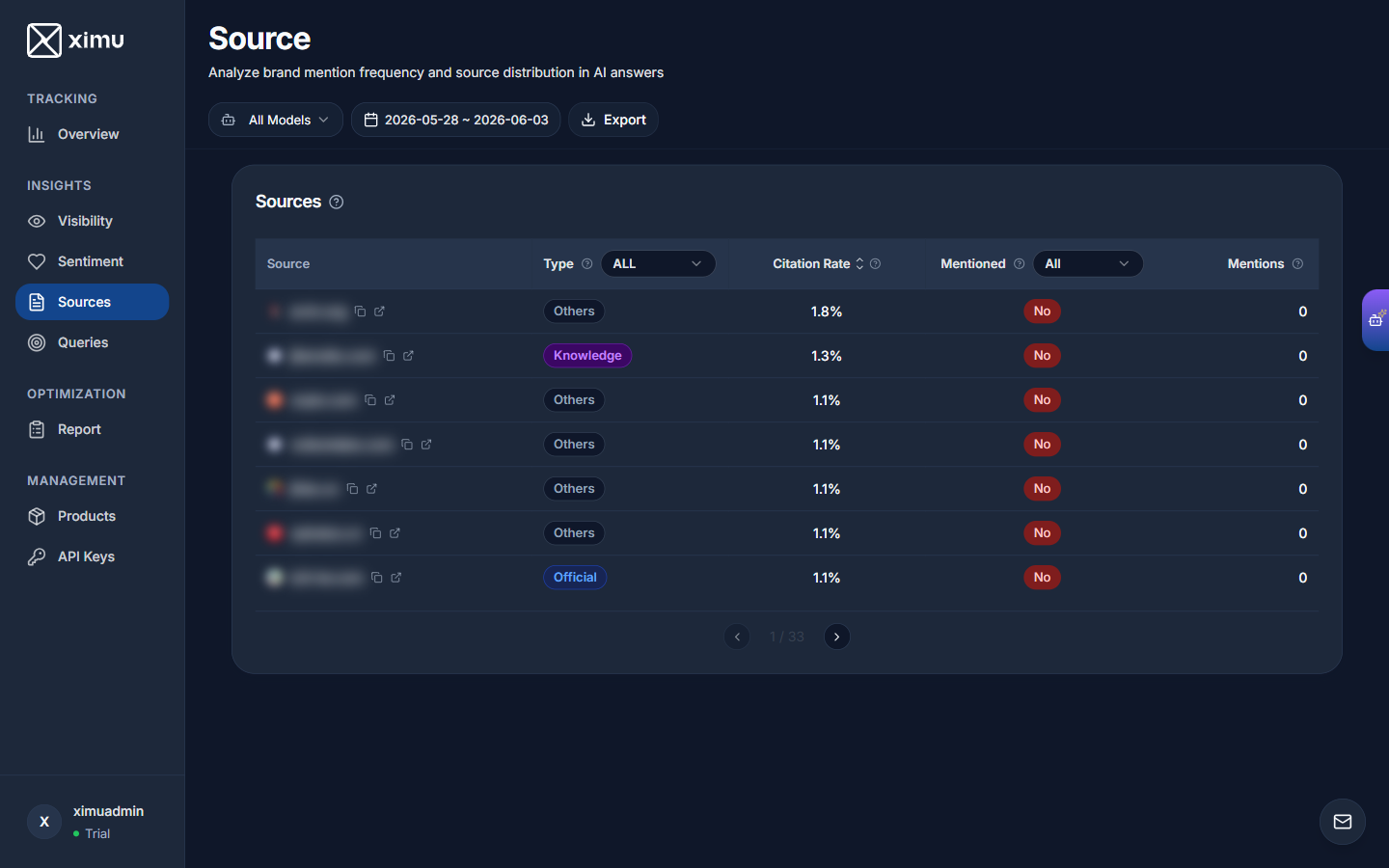Click the Citation Rate help icon

coord(876,263)
